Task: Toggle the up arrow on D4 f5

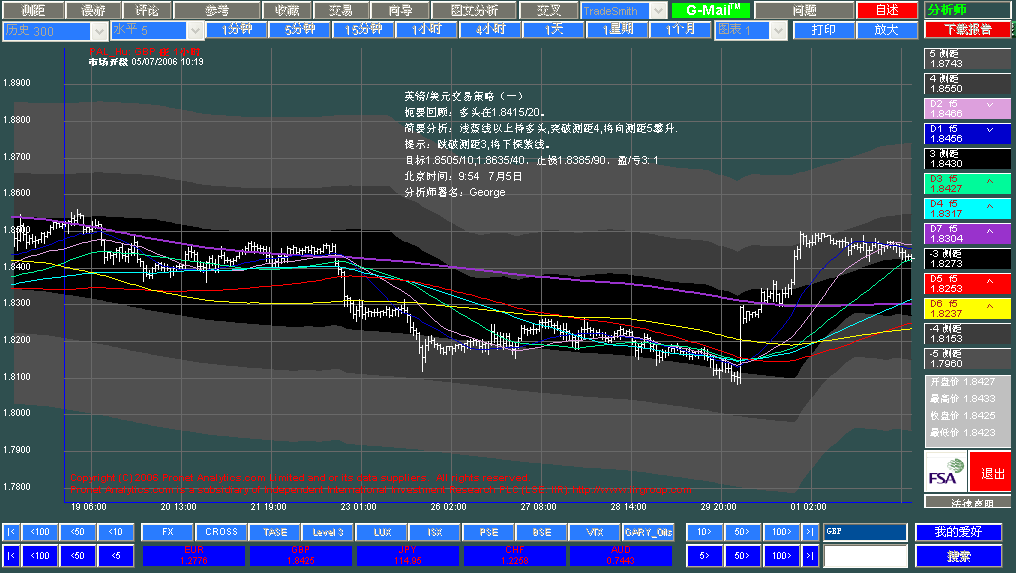Action: 990,205
